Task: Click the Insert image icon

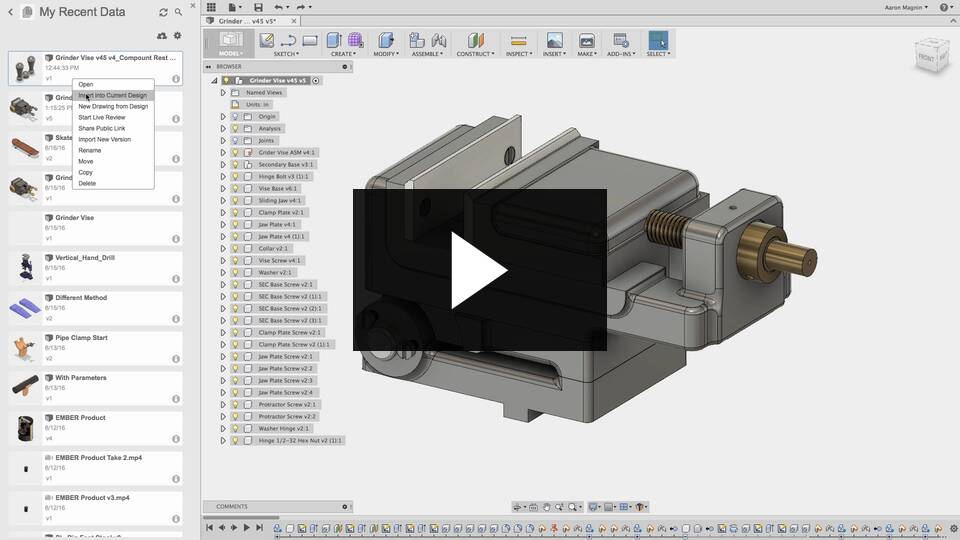Action: (554, 41)
